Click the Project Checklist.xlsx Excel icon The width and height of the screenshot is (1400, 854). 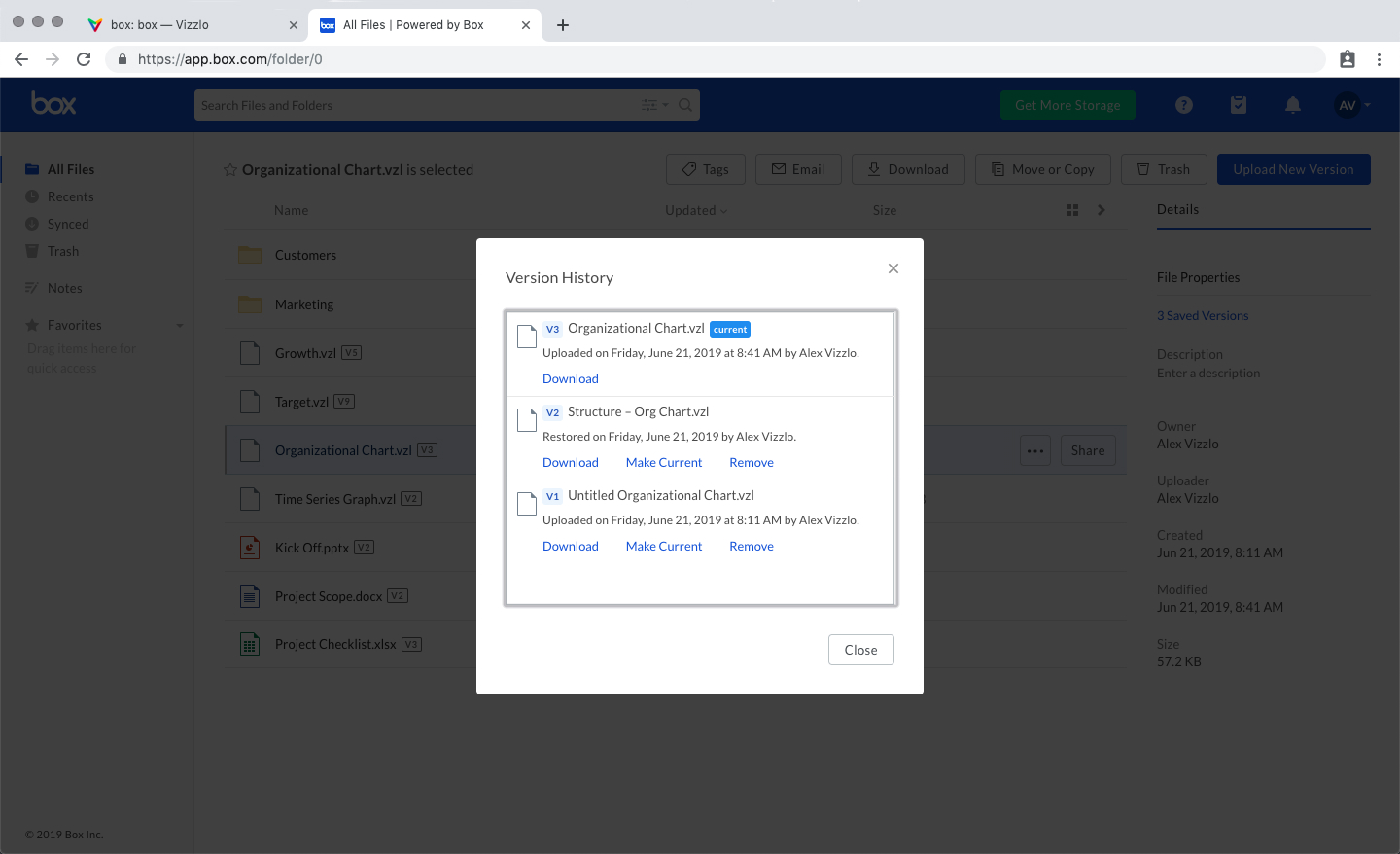coord(250,644)
